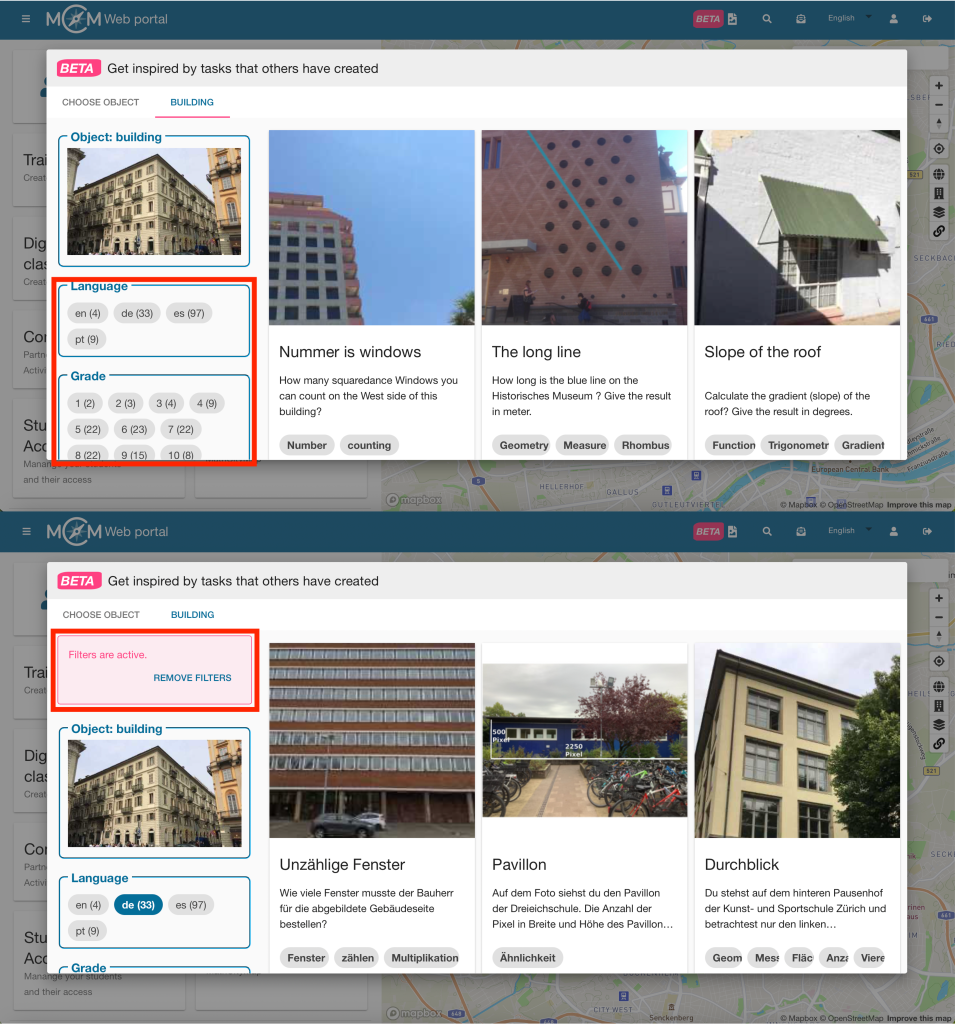Viewport: 955px width, 1024px height.
Task: Toggle grade 4 (9) filter chip
Action: (207, 404)
